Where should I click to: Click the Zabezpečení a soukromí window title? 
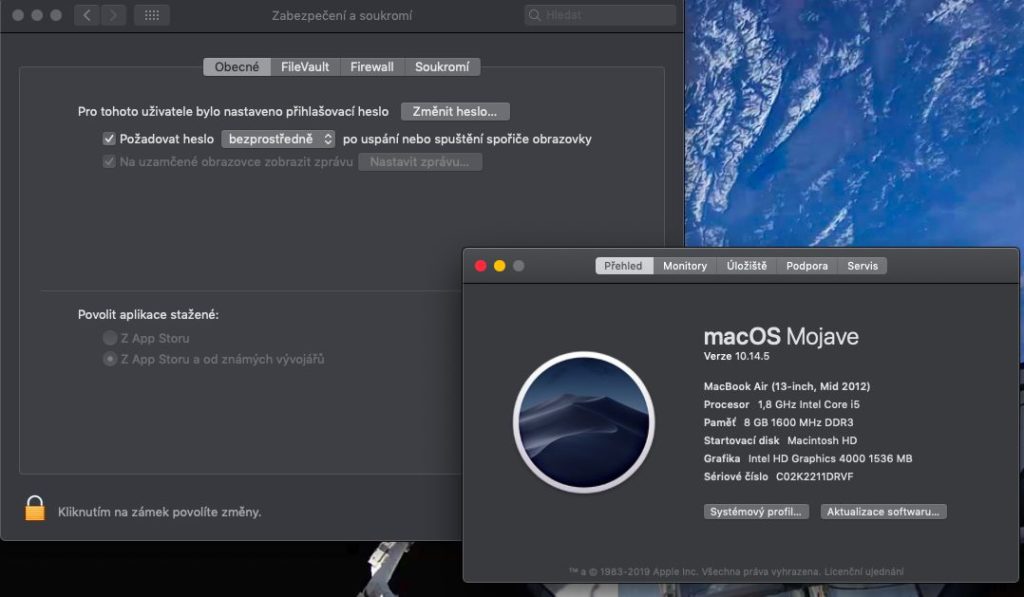(x=342, y=15)
